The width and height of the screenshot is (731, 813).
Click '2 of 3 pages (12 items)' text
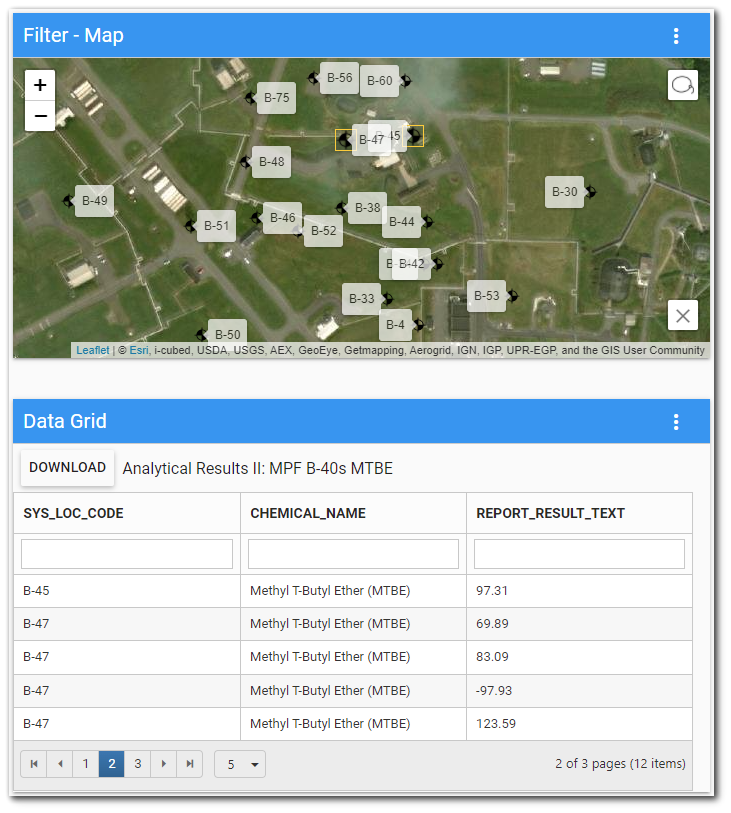pos(621,764)
